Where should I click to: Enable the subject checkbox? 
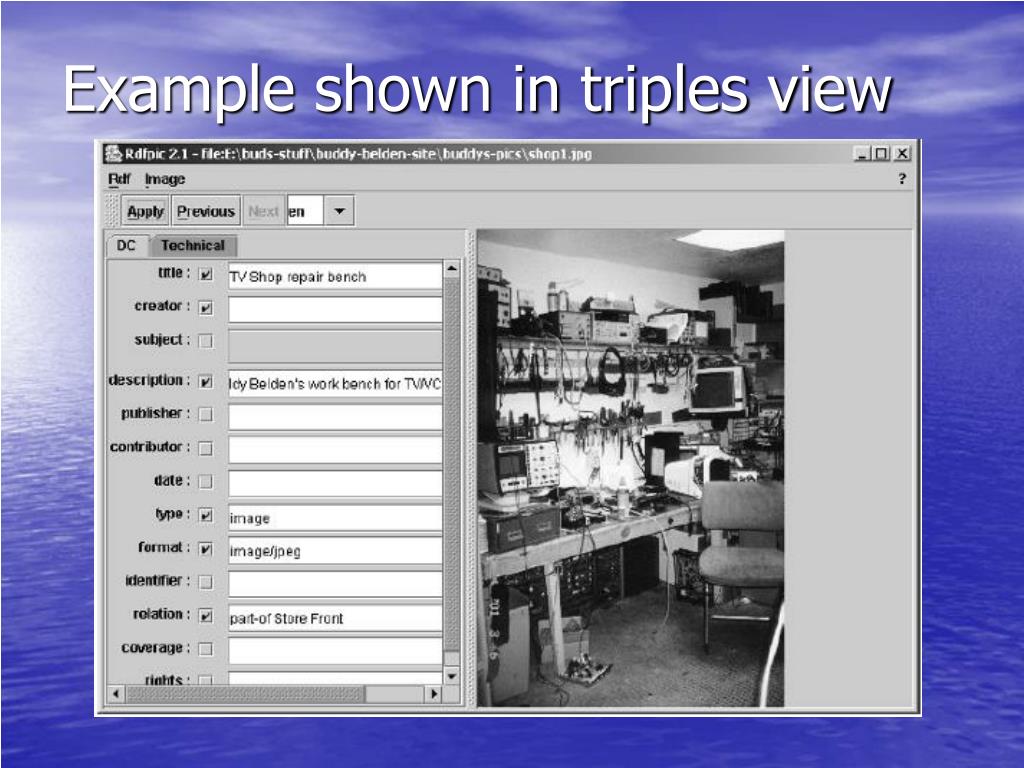[x=206, y=341]
